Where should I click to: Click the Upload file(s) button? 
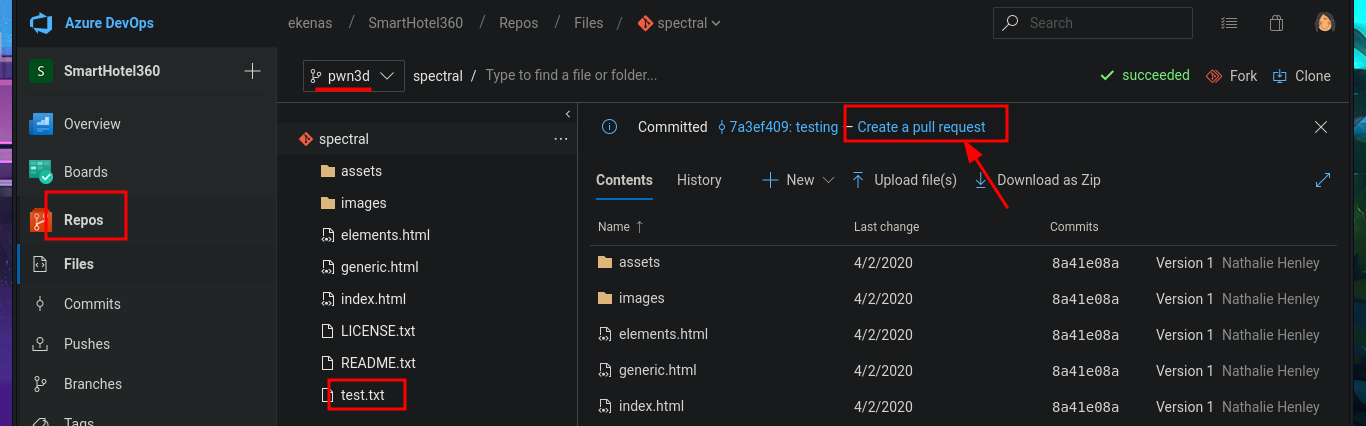[905, 180]
